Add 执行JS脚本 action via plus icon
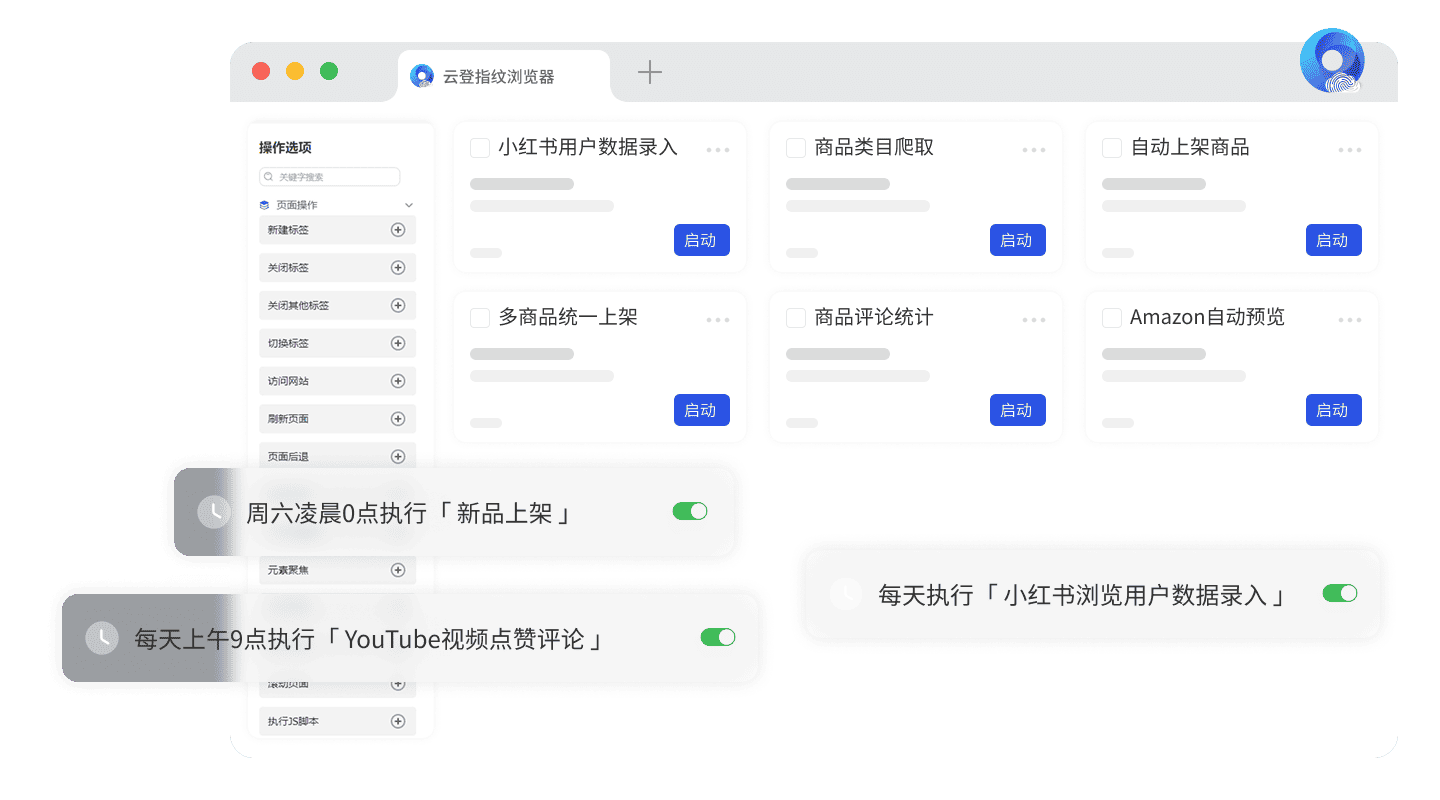 [x=397, y=721]
